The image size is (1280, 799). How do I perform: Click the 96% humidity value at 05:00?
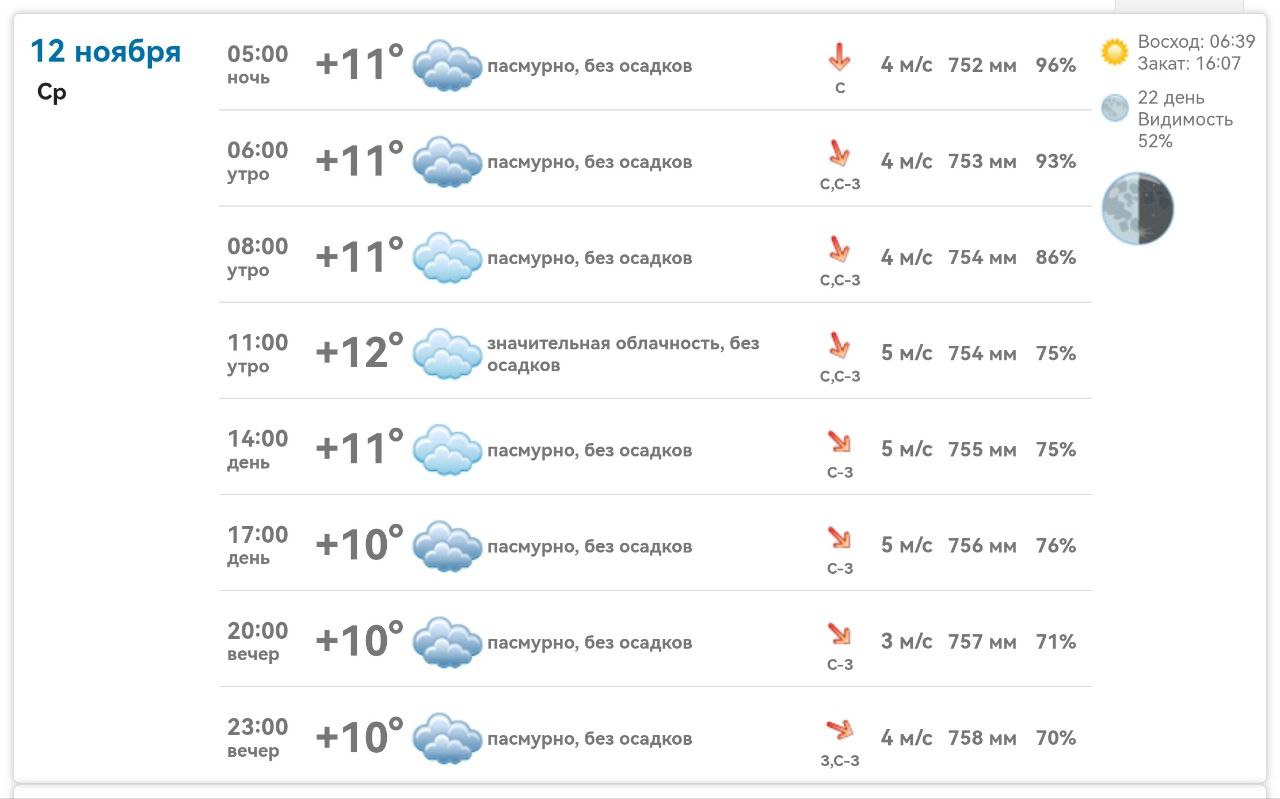1056,66
